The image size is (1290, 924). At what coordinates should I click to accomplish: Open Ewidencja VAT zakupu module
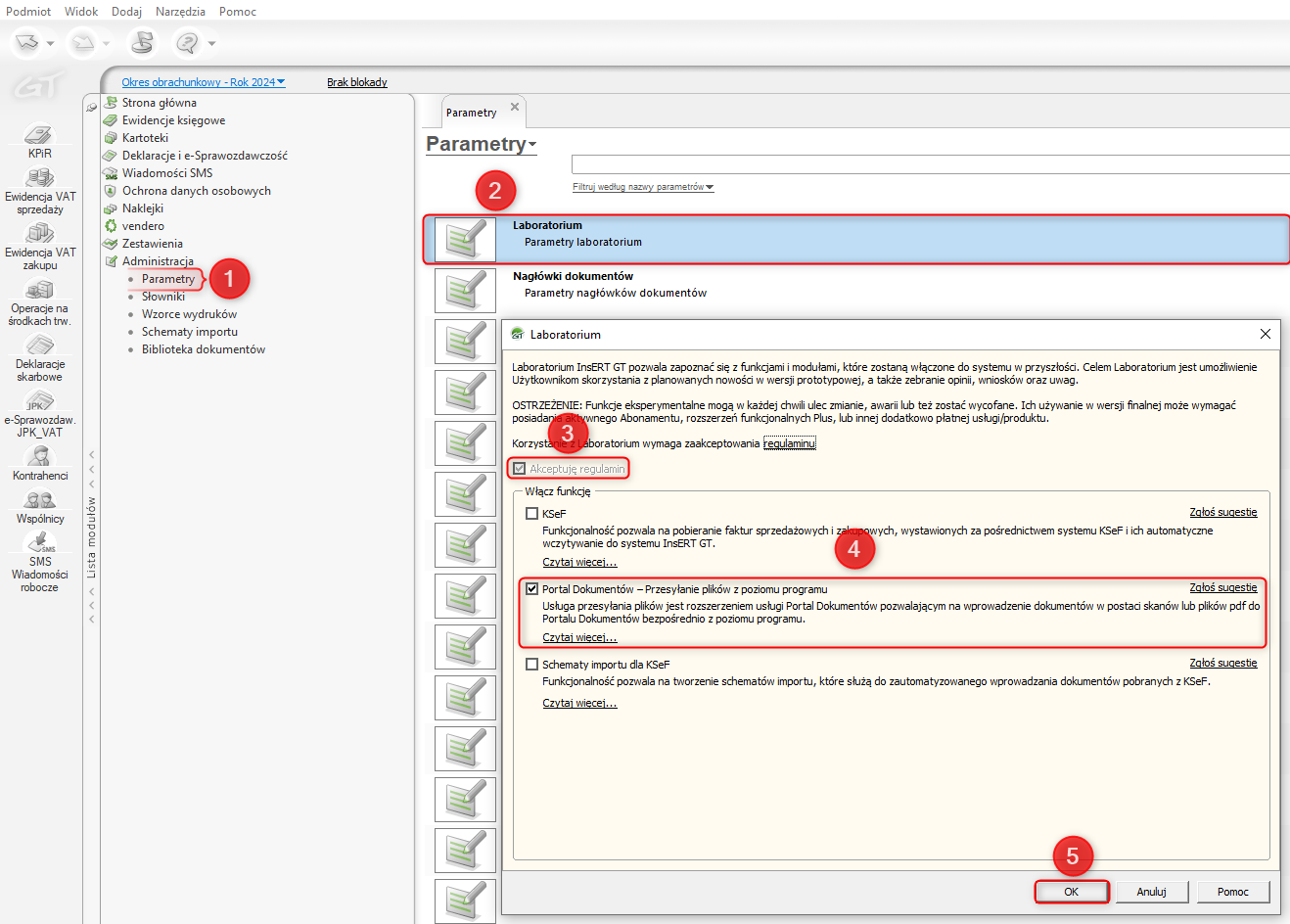[40, 247]
